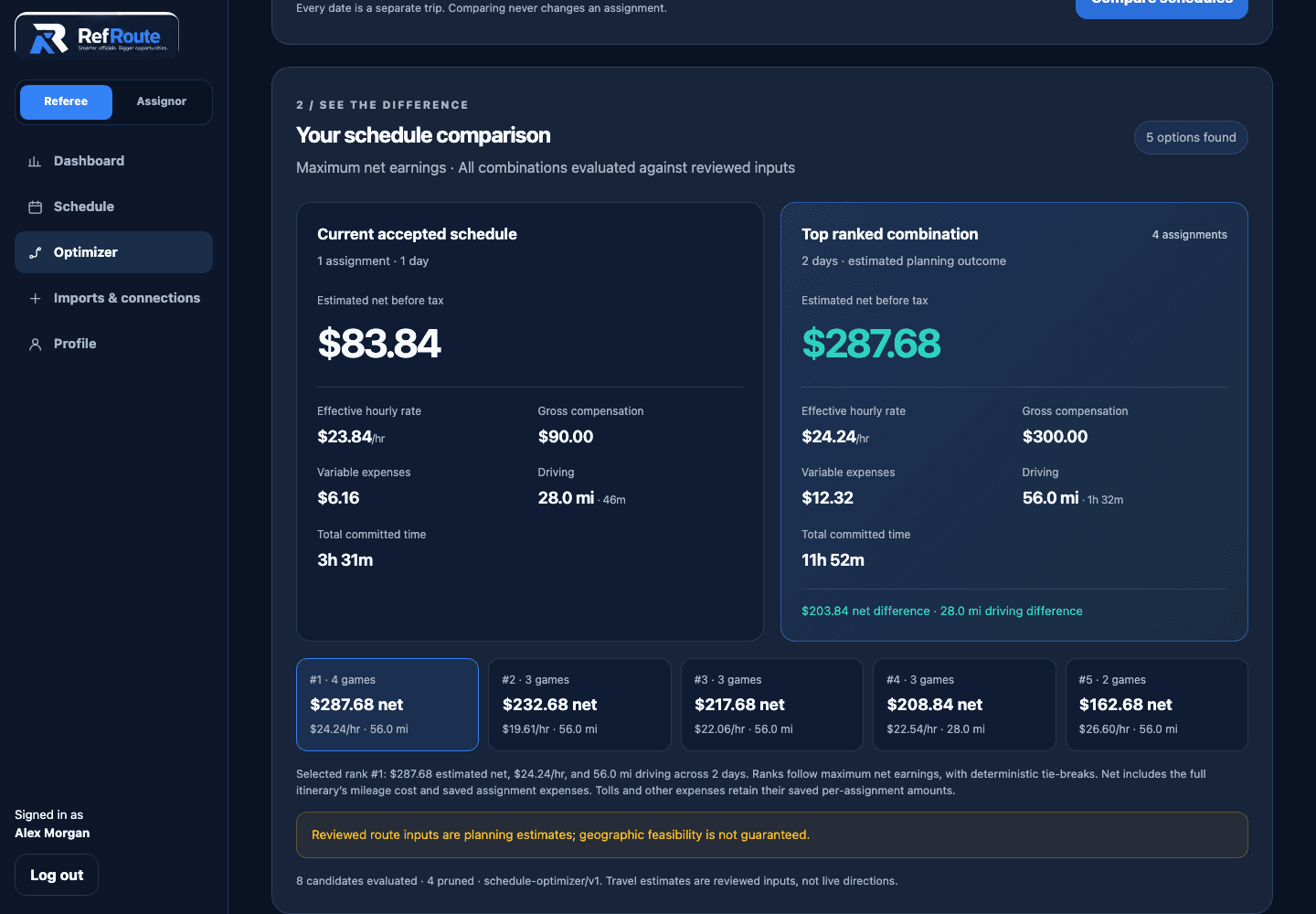Screen dimensions: 1316x914
Task: Click the Log out button
Action: point(57,875)
